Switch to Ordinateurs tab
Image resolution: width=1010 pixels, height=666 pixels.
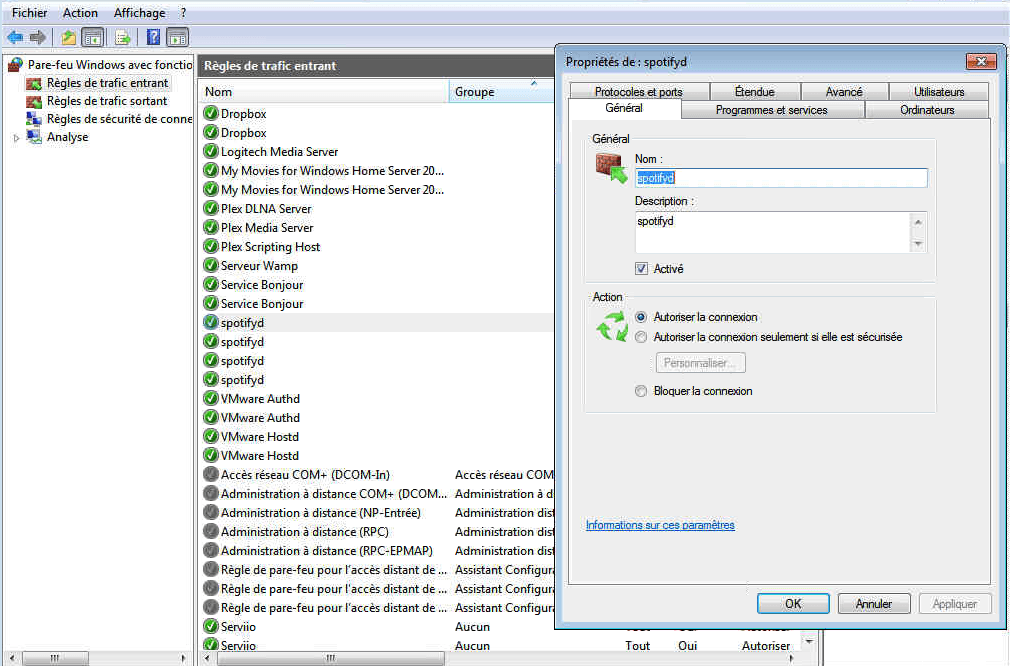[x=927, y=110]
